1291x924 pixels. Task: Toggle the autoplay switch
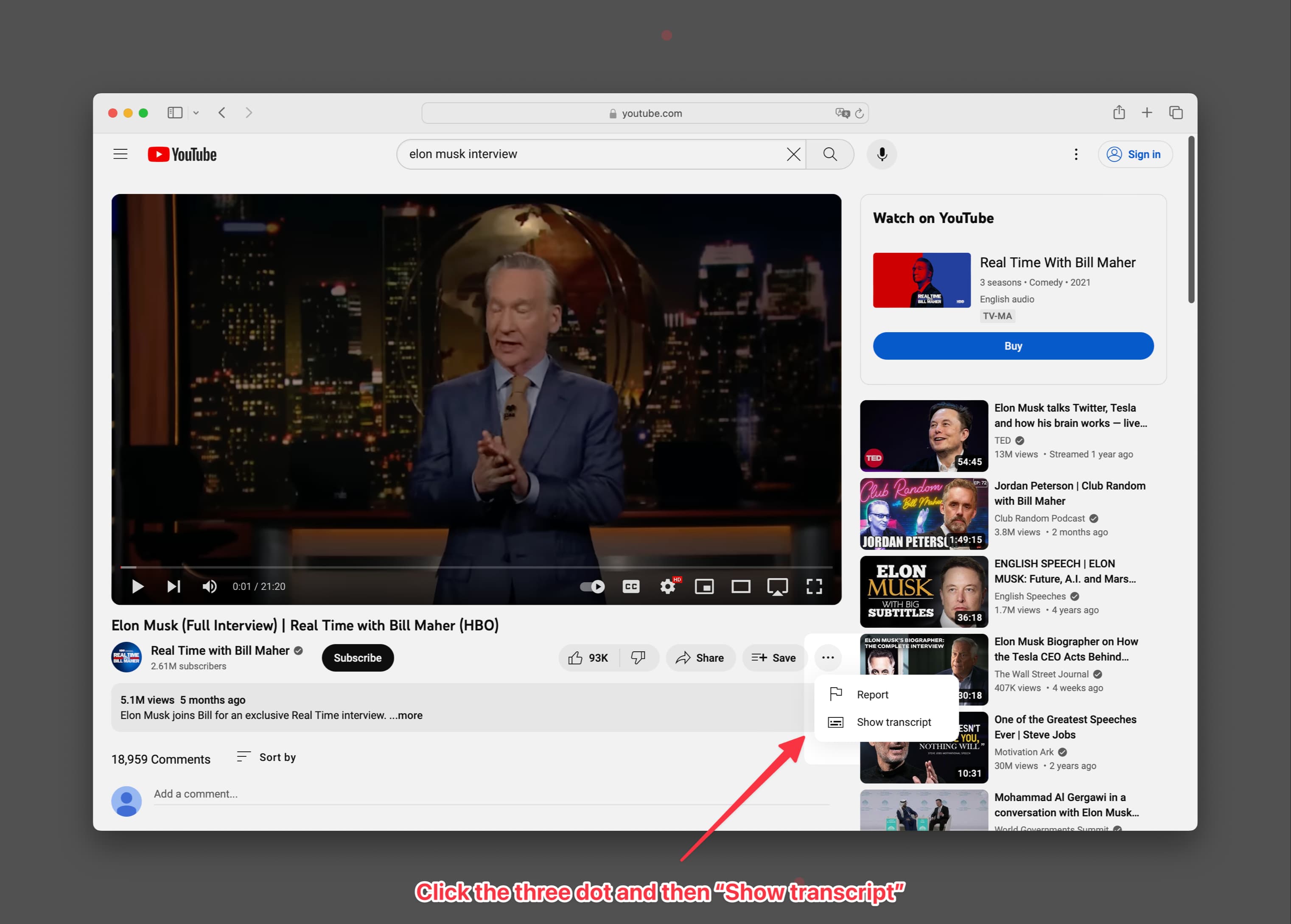[592, 587]
